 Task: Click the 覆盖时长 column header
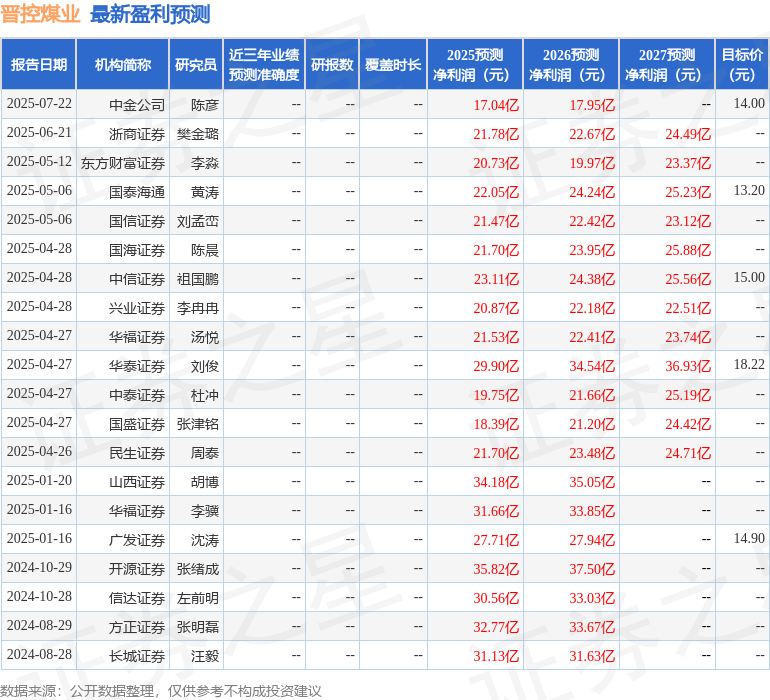click(x=393, y=64)
